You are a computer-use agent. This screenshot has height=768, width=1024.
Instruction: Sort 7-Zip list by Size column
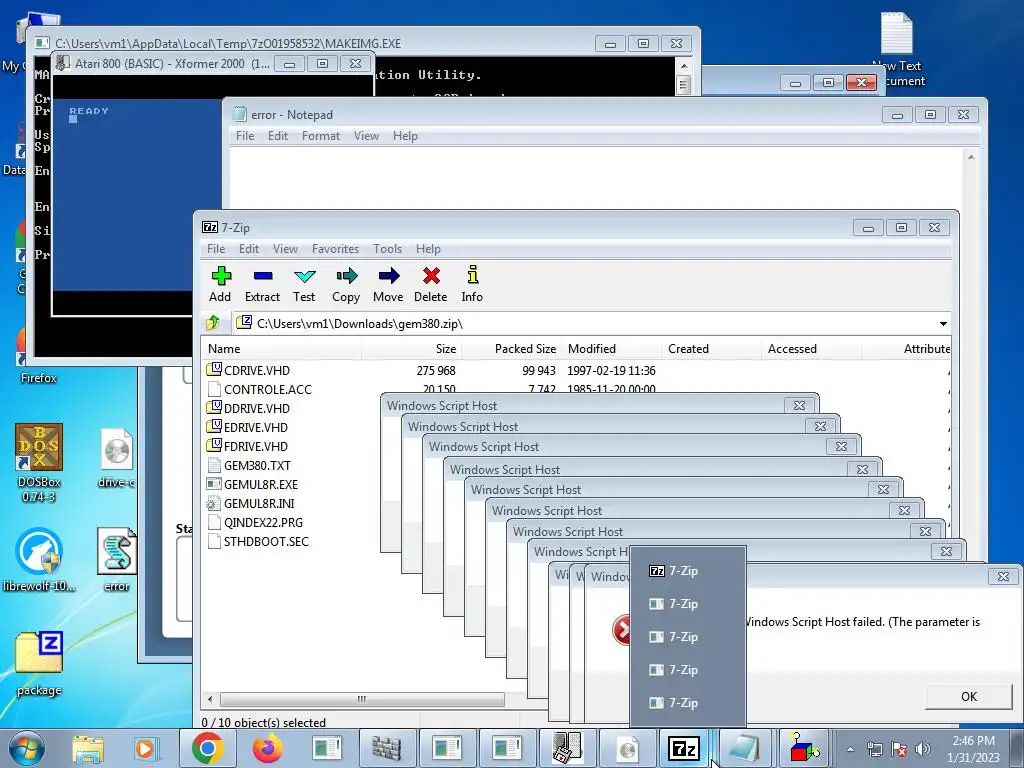(411, 349)
